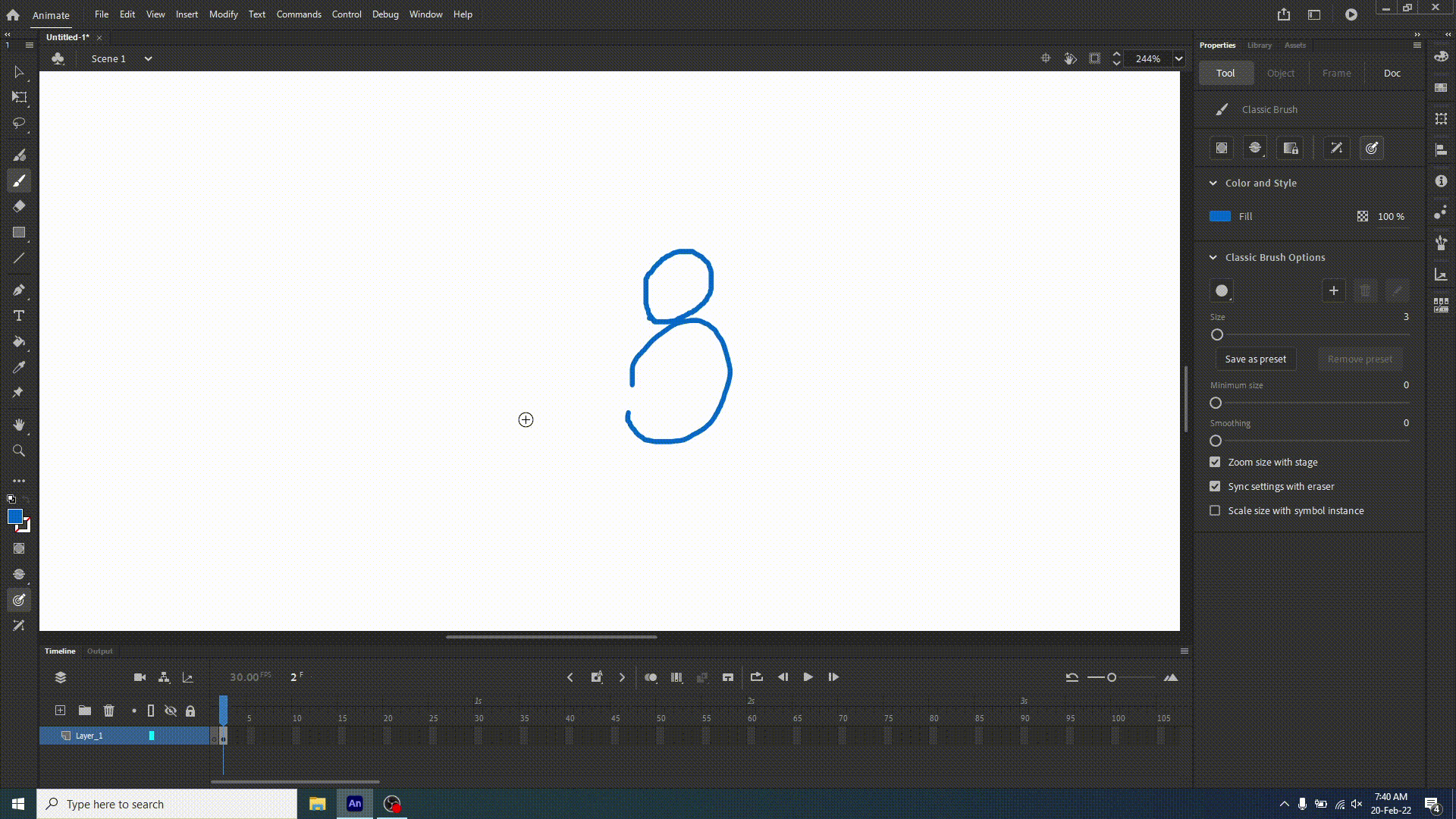Select the Paint Bucket tool
Screen dimensions: 1456x819
tap(19, 341)
